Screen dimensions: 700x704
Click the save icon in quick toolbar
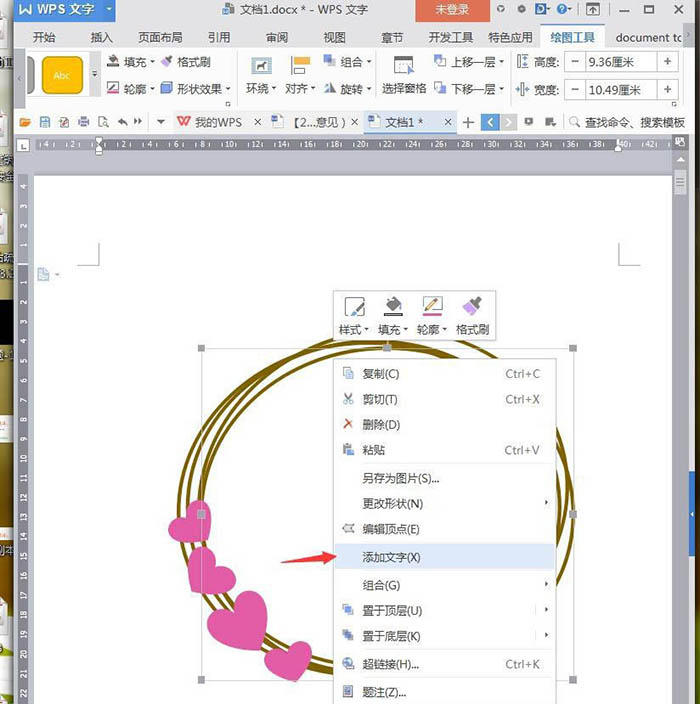[x=45, y=122]
